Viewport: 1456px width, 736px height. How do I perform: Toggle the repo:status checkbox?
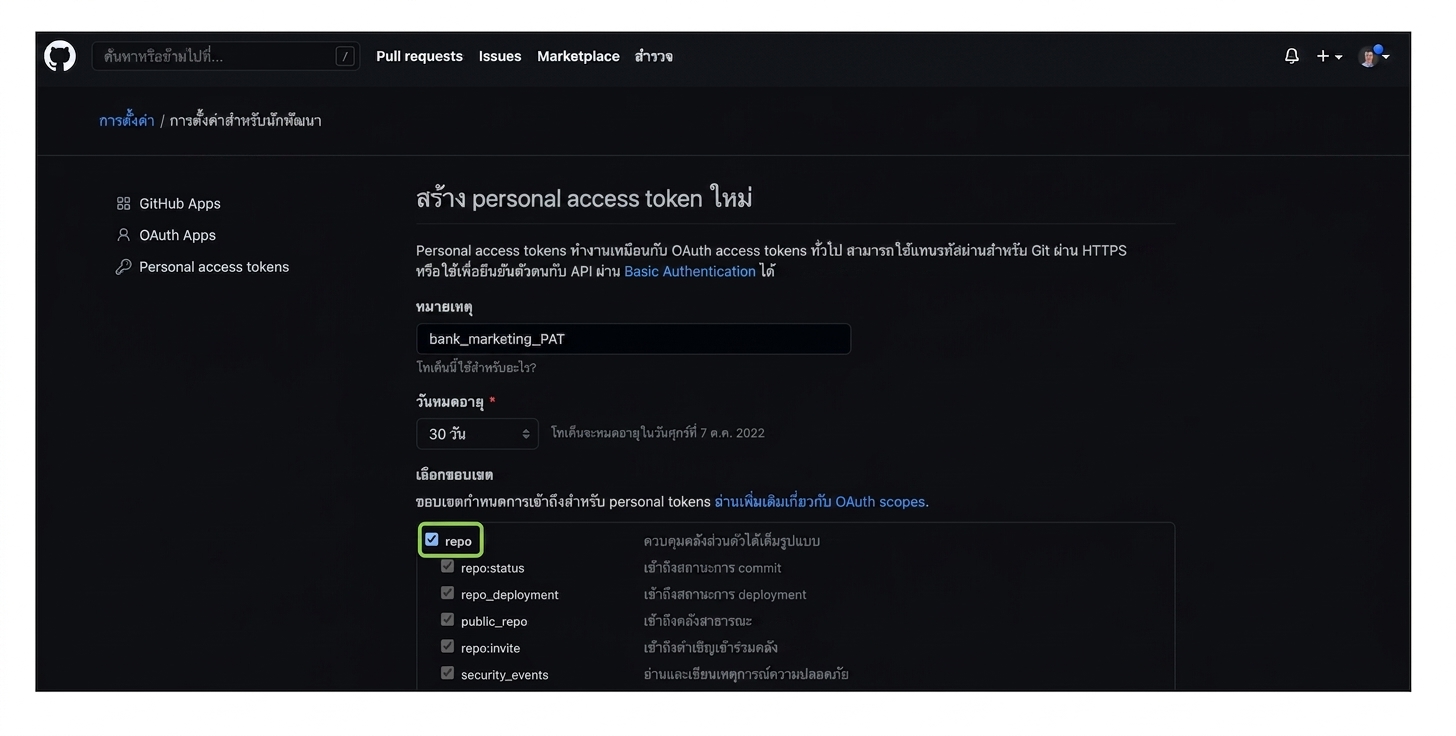point(447,566)
